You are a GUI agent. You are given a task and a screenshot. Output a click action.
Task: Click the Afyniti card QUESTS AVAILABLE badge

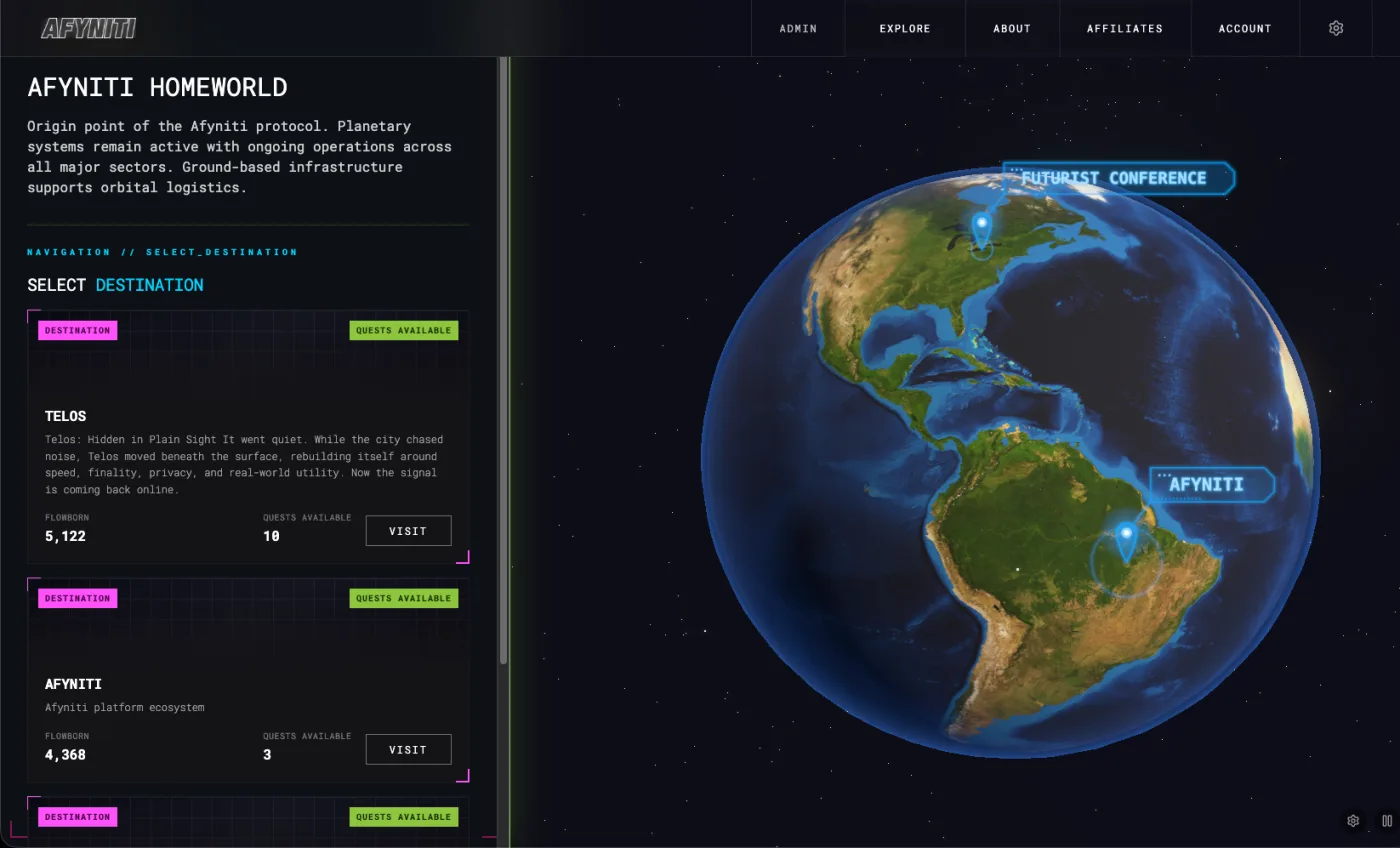pyautogui.click(x=404, y=598)
